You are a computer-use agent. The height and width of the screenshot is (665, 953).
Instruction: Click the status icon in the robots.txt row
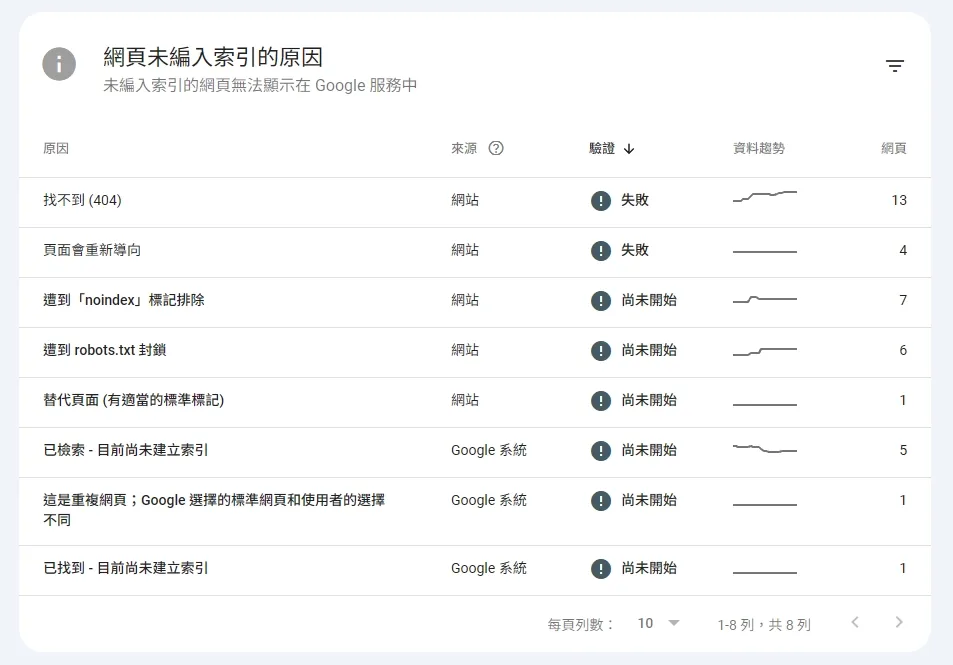click(x=600, y=351)
